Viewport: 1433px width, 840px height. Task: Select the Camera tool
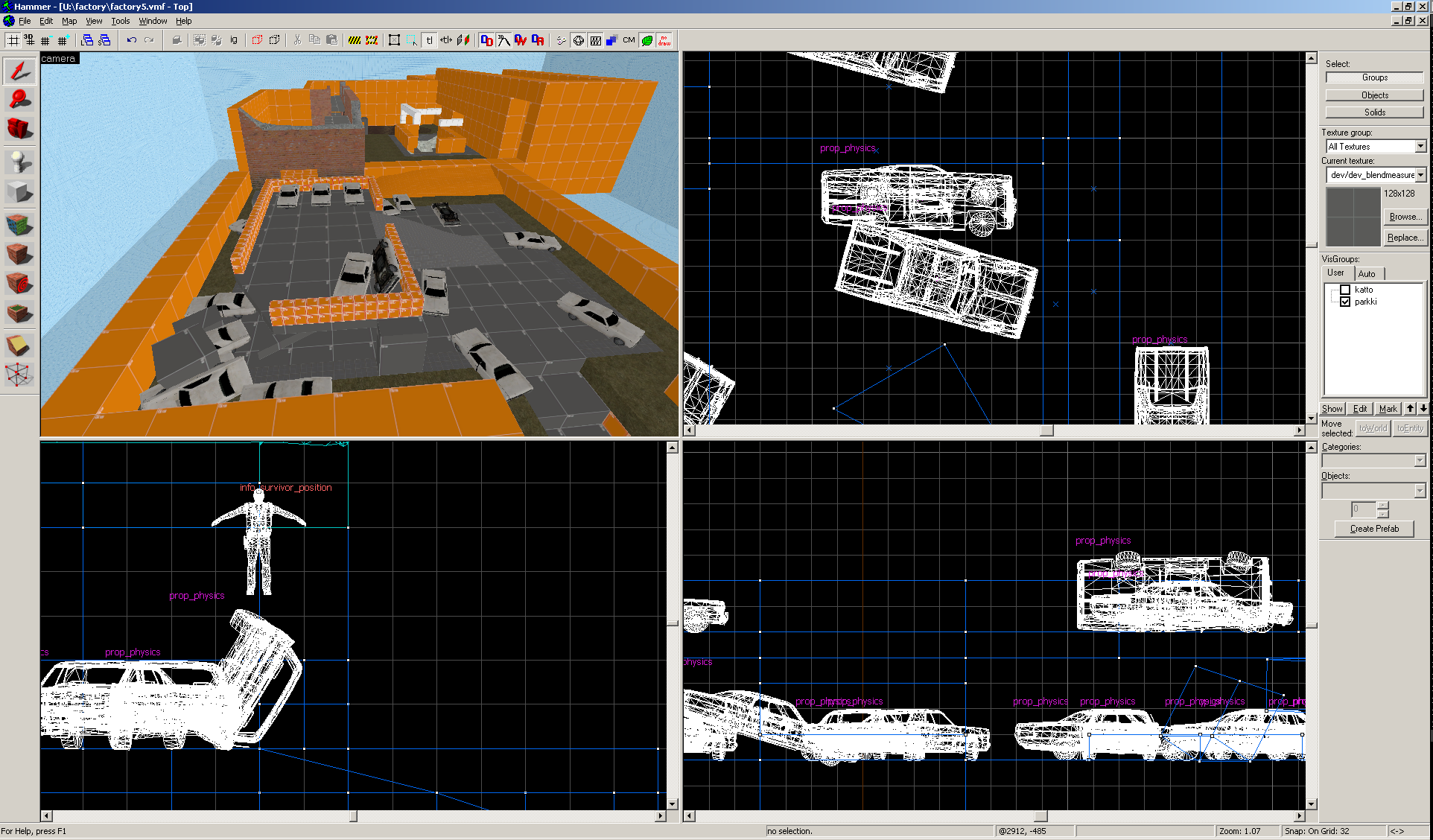(x=19, y=128)
